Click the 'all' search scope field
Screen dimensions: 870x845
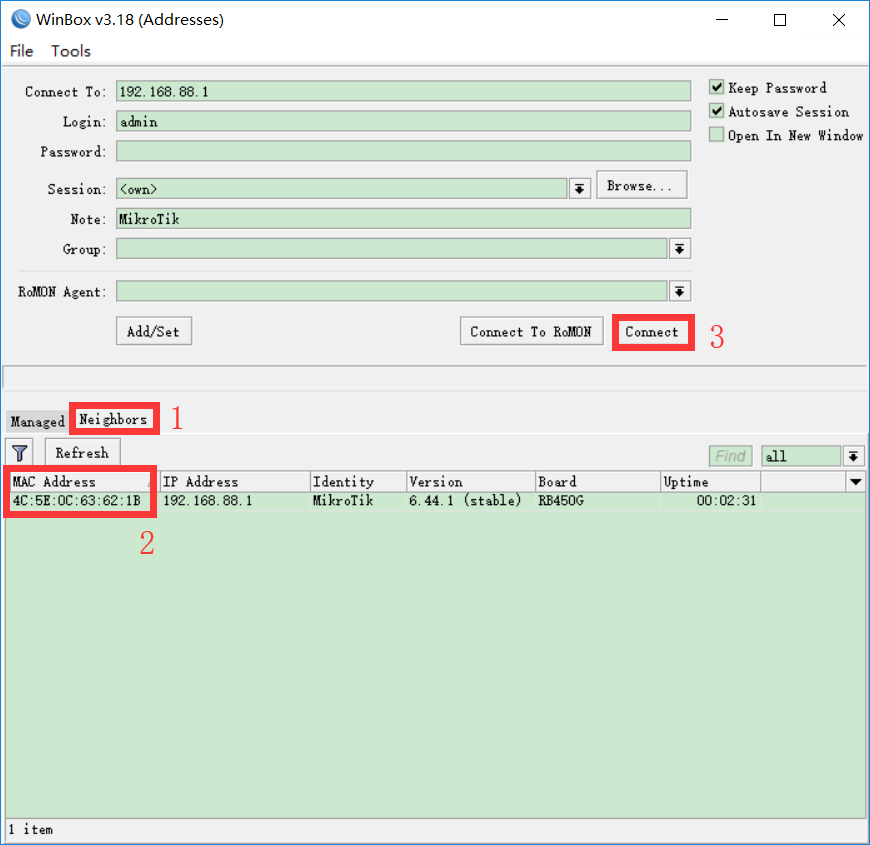tap(802, 456)
